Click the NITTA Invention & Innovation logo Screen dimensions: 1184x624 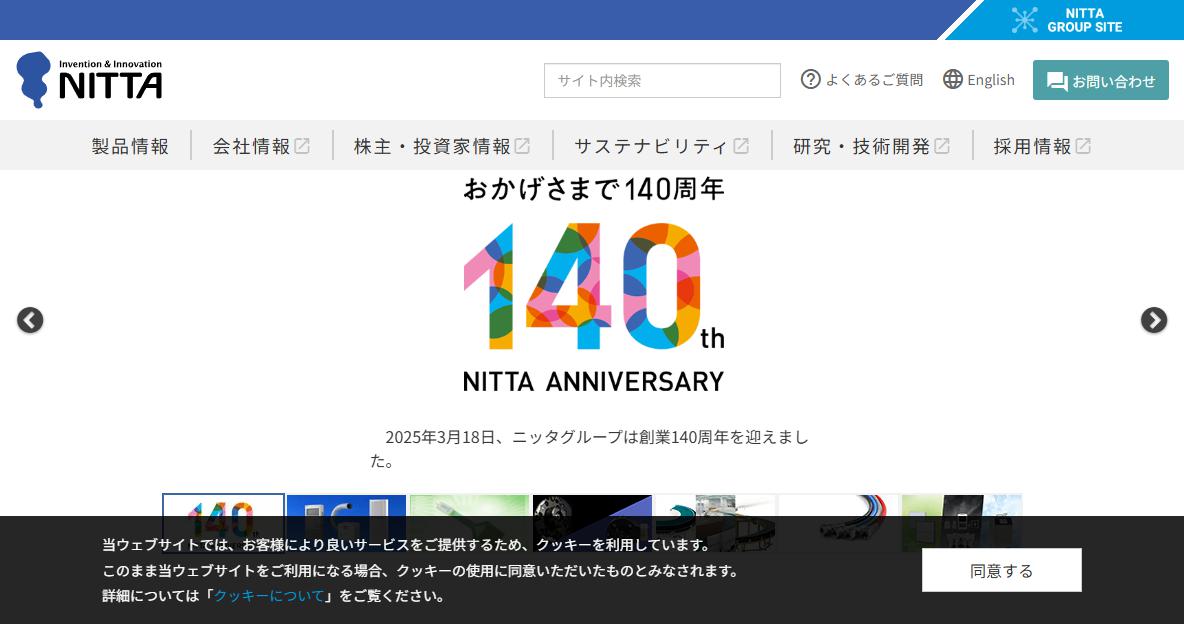89,79
